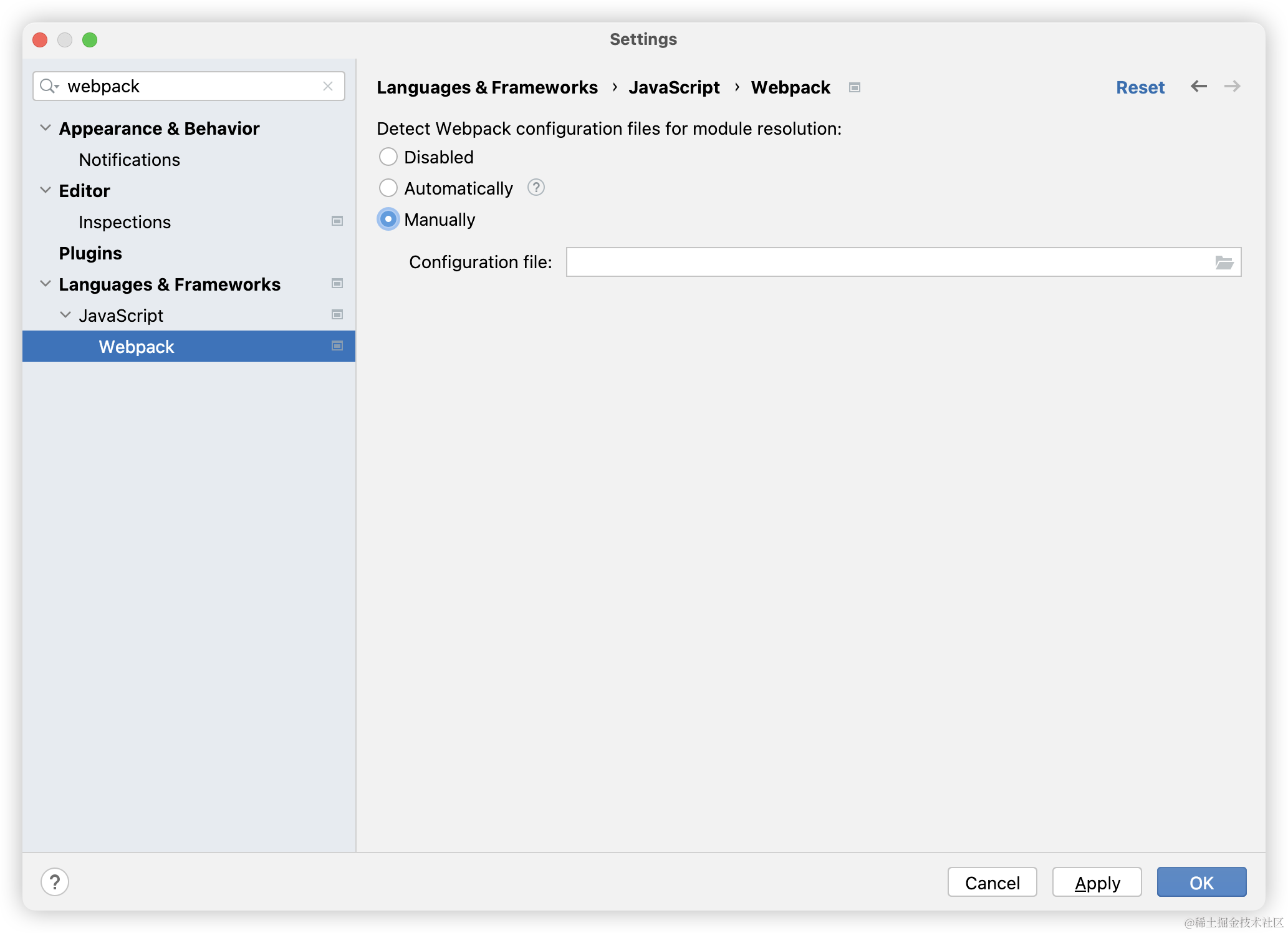Image resolution: width=1288 pixels, height=933 pixels.
Task: Click the Reset link
Action: pos(1140,88)
